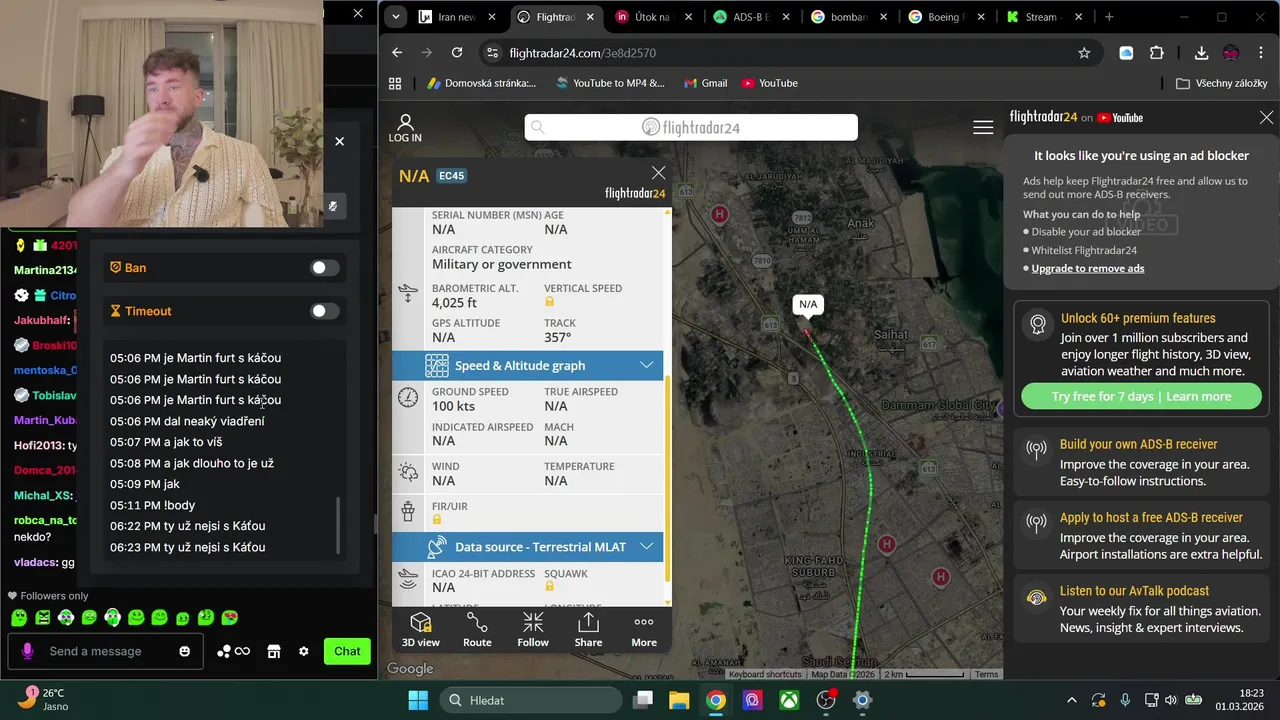Open OBS Studio from the taskbar
Viewport: 1280px width, 720px height.
point(826,700)
